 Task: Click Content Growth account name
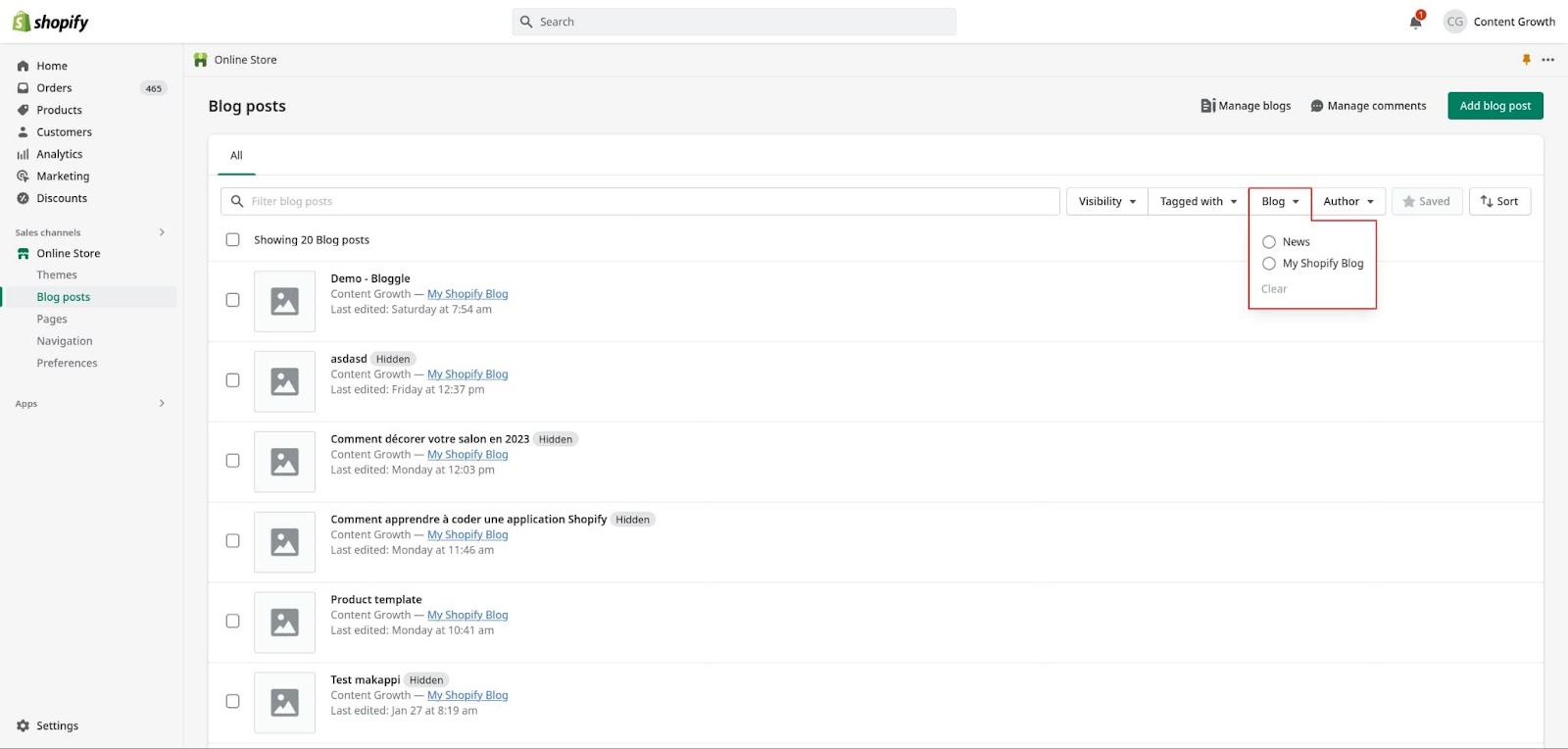pyautogui.click(x=1514, y=22)
